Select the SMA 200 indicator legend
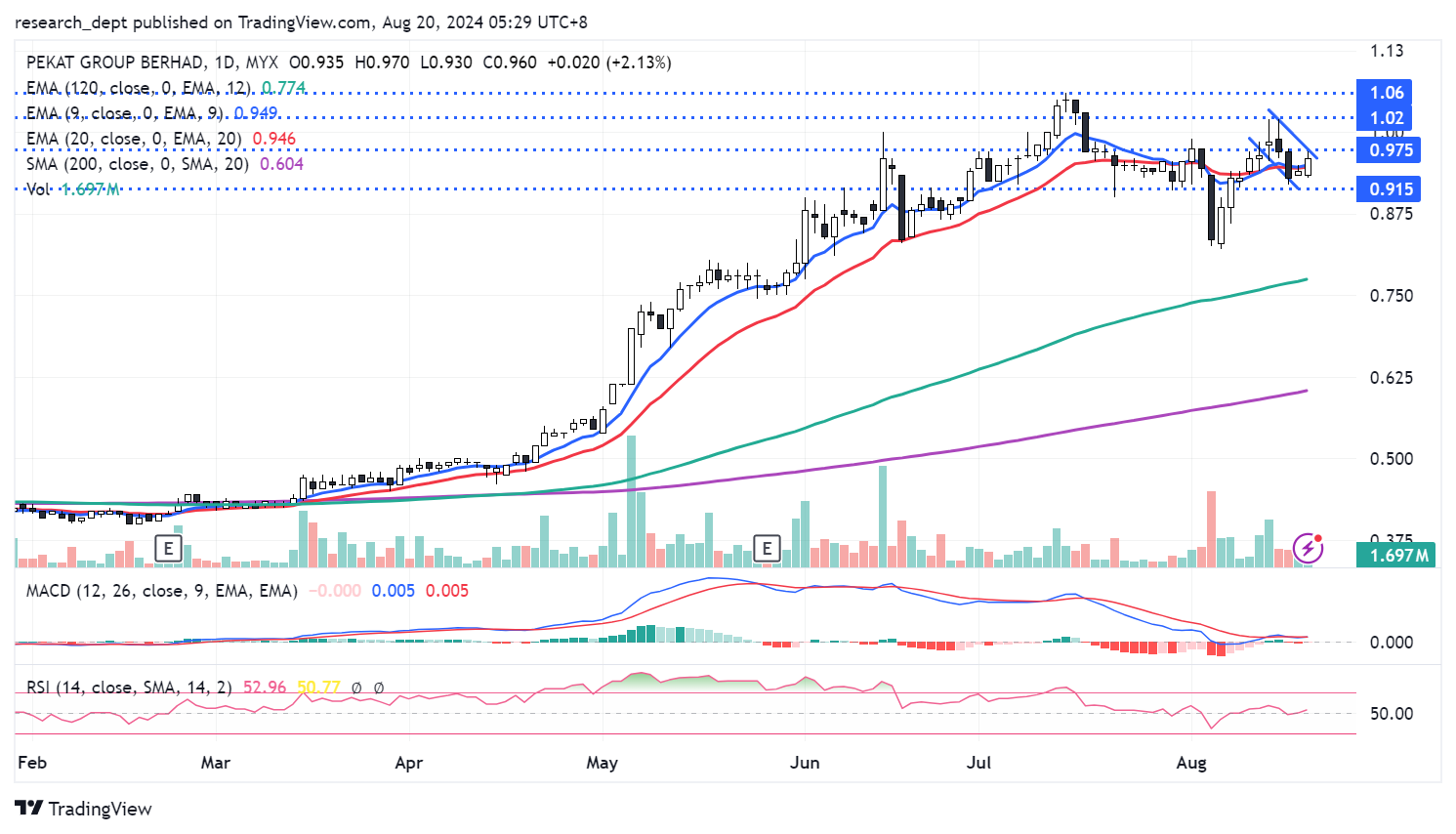The height and width of the screenshot is (834, 1456). tap(138, 164)
